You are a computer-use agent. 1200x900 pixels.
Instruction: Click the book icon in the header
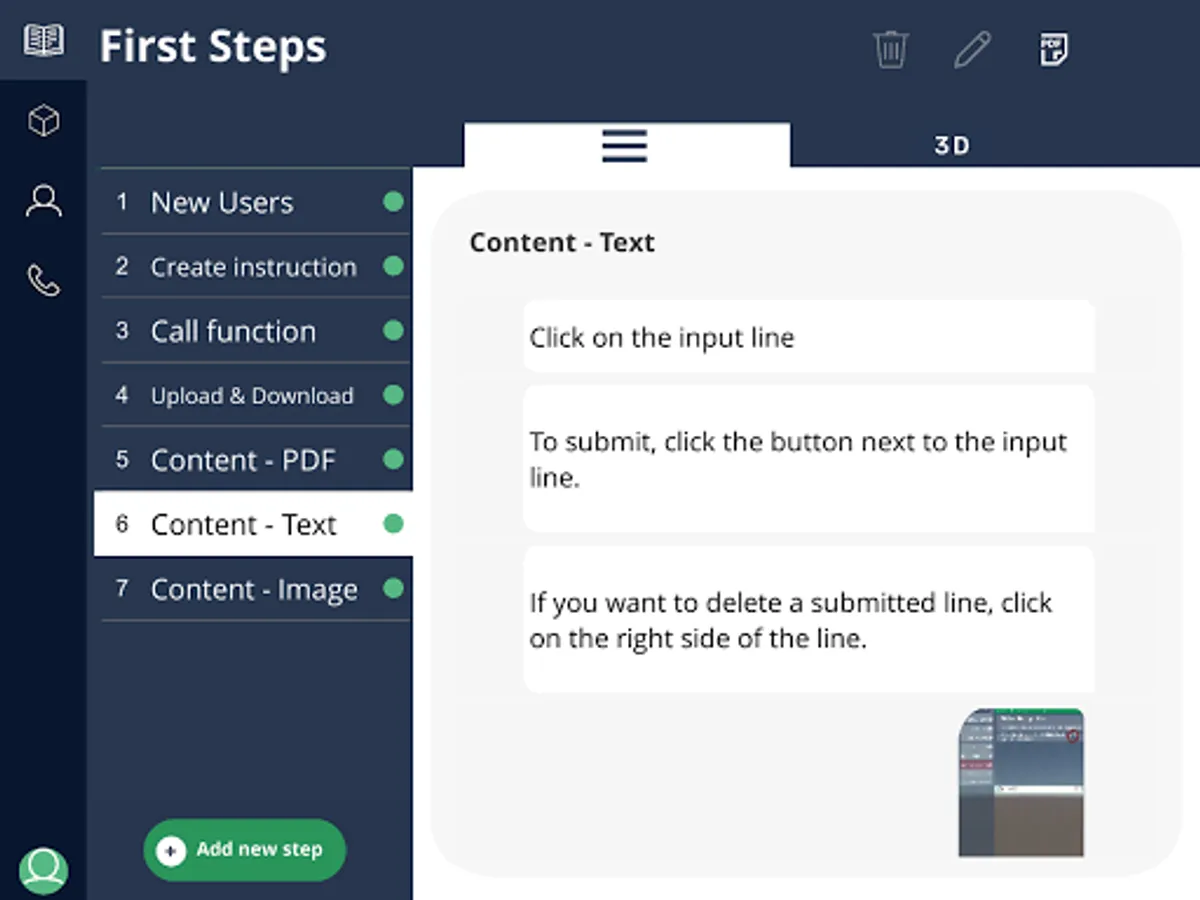[43, 41]
